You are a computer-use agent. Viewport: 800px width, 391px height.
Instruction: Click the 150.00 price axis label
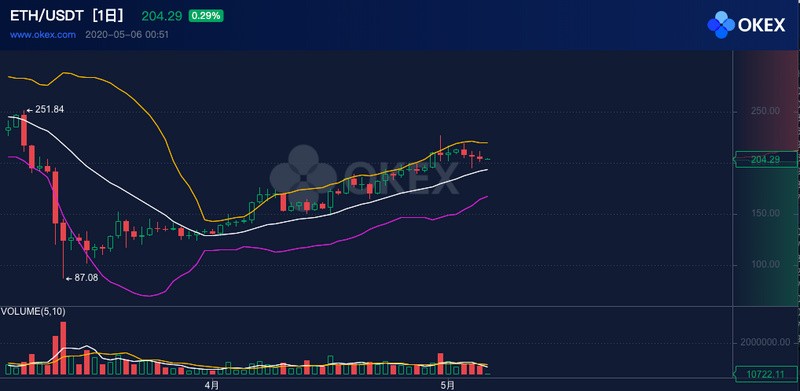765,213
